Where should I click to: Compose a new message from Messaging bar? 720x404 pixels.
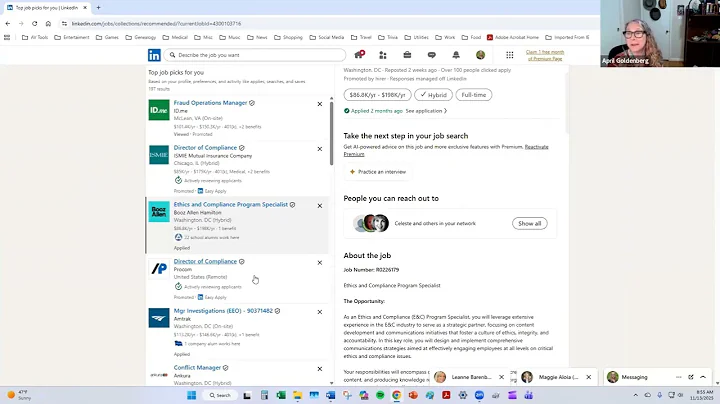691,377
